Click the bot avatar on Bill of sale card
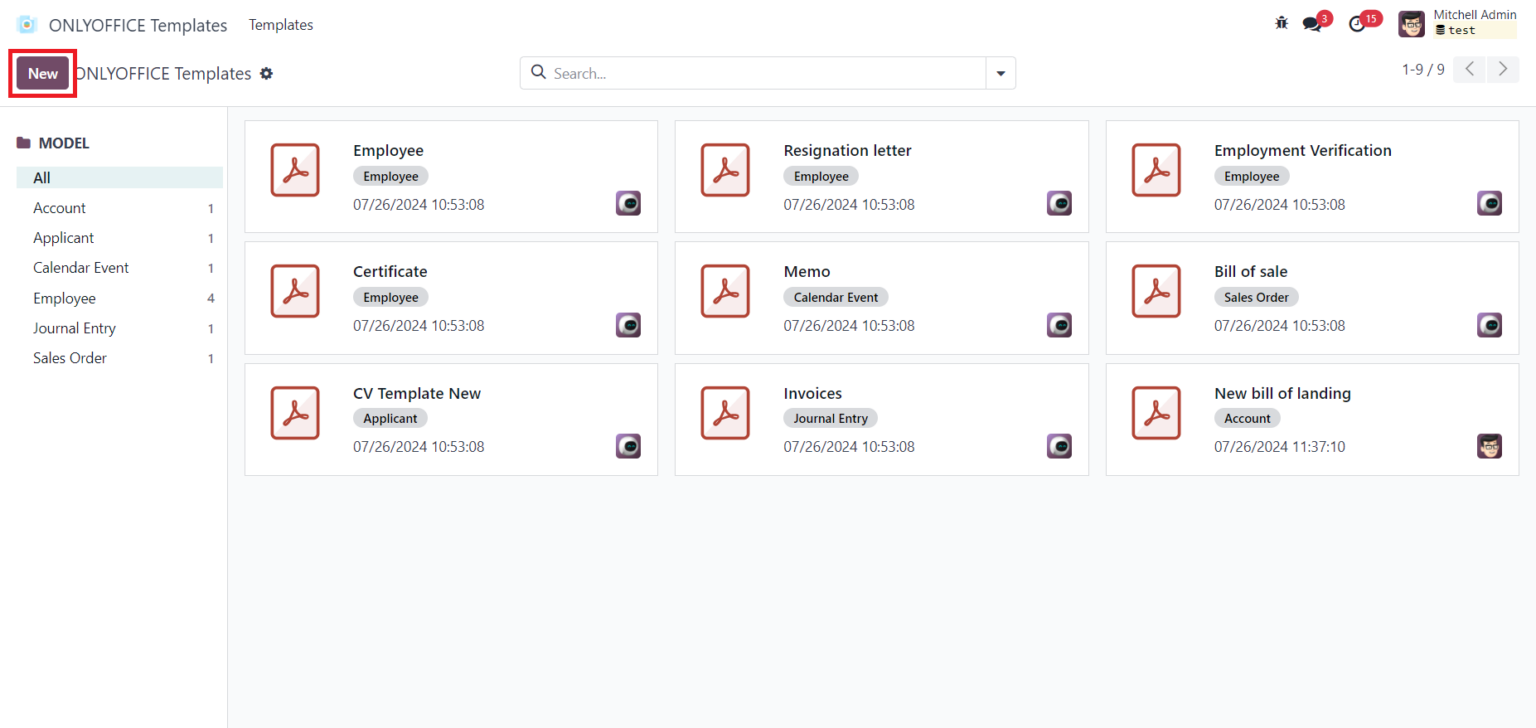 [1489, 325]
